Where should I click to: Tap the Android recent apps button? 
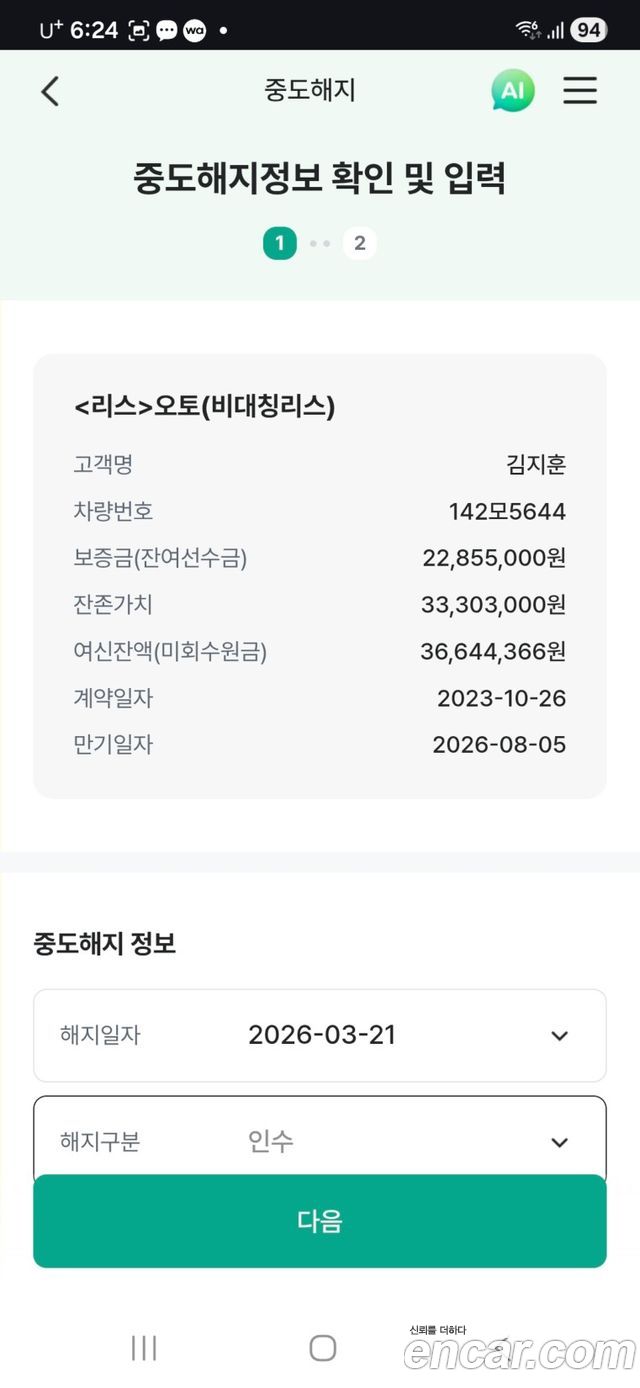144,1348
